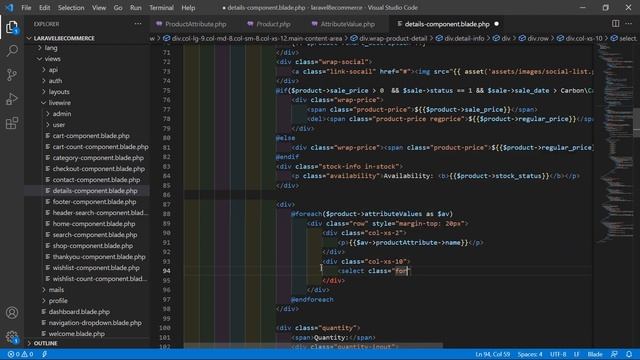This screenshot has width=640, height=360.
Task: Open the Source Control view icon
Action: (12, 75)
